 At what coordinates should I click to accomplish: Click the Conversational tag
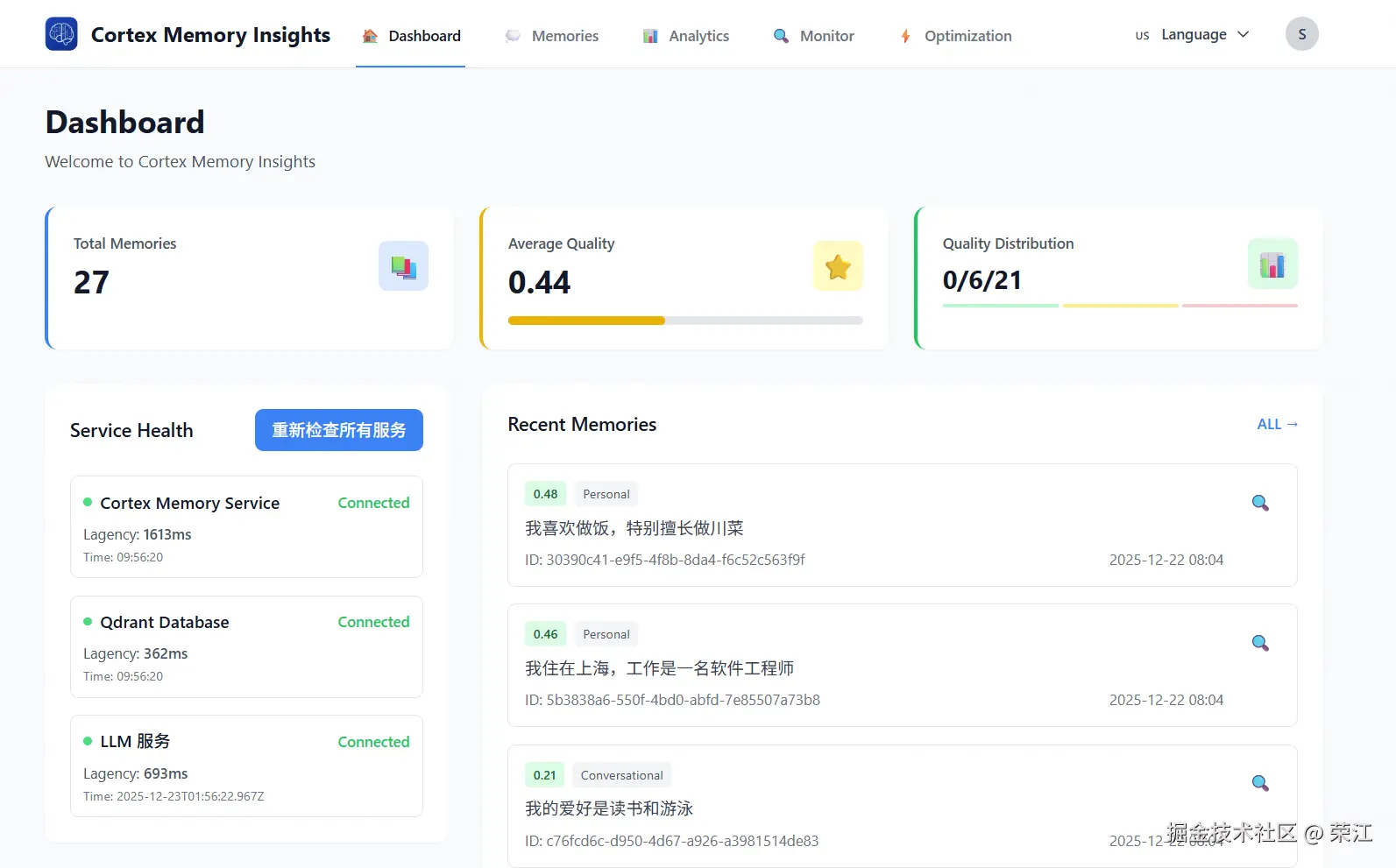(x=621, y=775)
